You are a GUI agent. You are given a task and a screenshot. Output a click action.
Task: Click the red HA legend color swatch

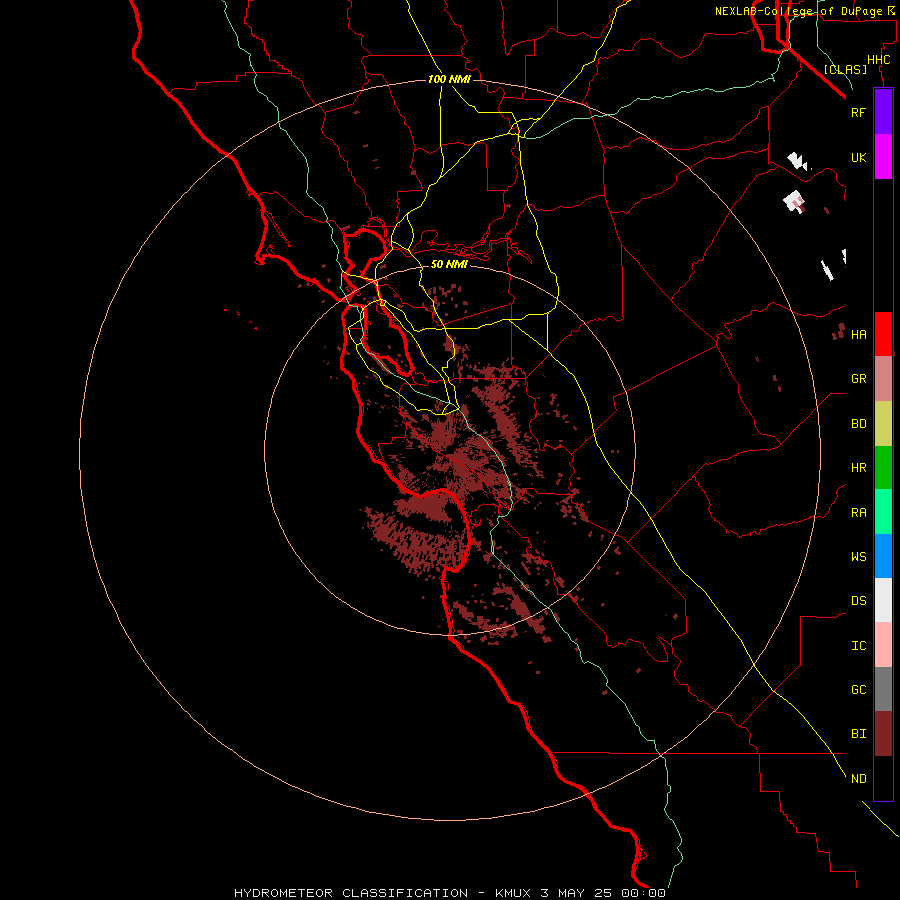[883, 334]
